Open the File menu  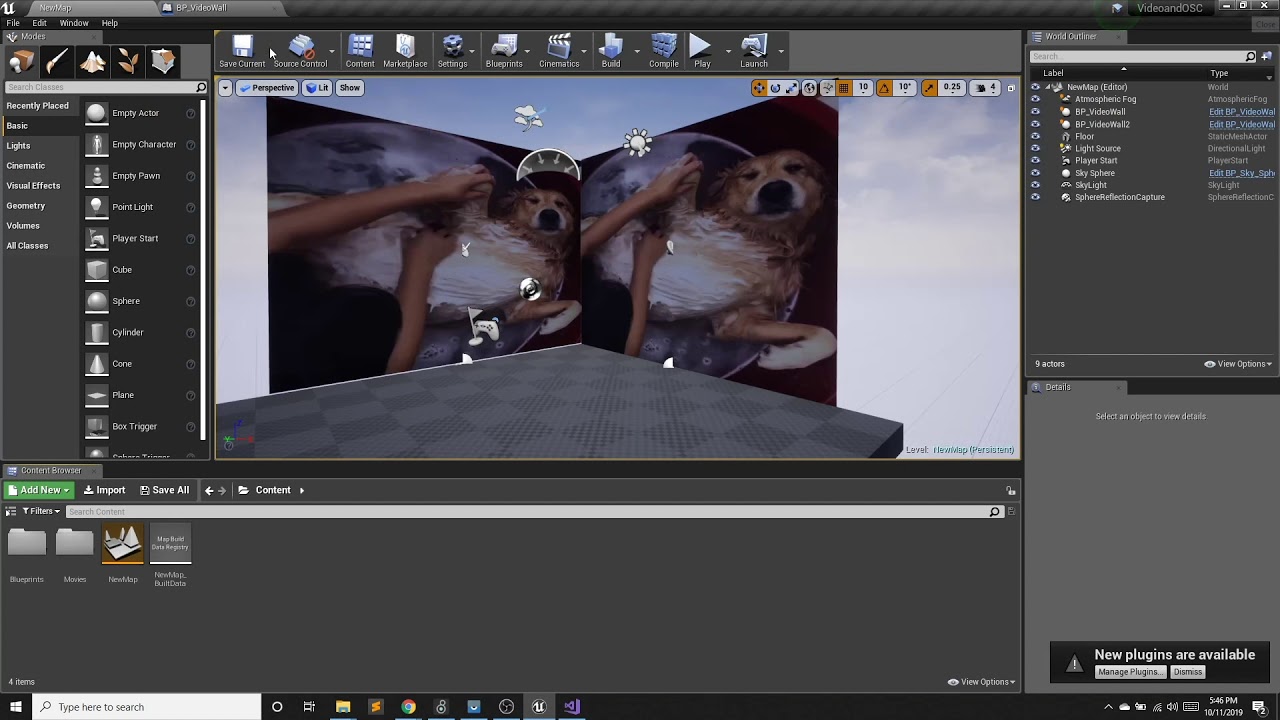(13, 23)
